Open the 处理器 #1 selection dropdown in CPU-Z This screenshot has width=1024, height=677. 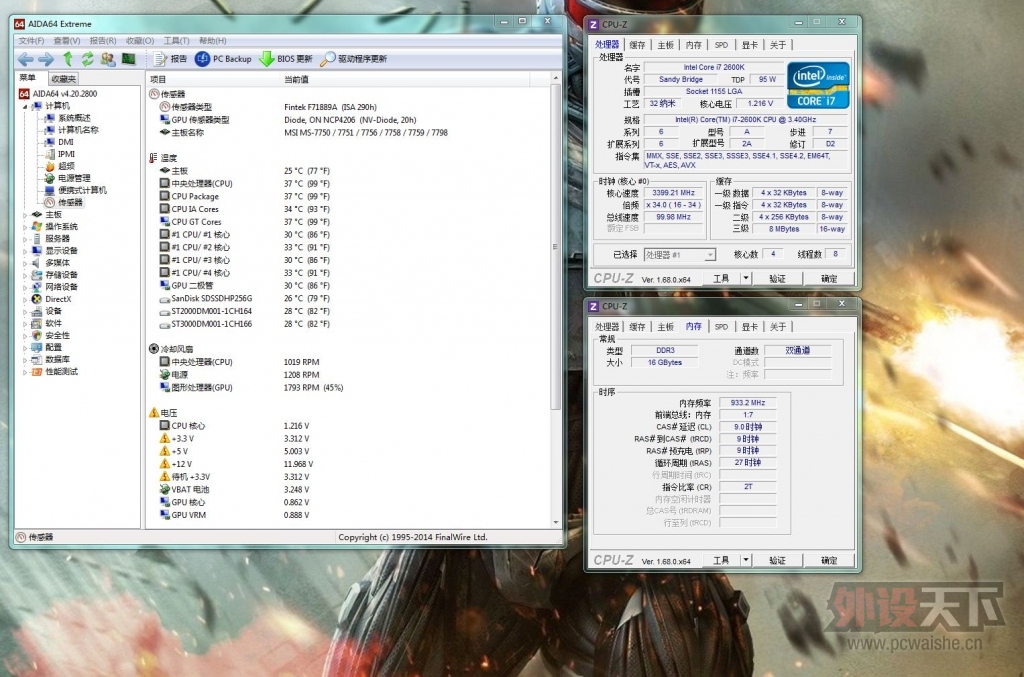[680, 255]
